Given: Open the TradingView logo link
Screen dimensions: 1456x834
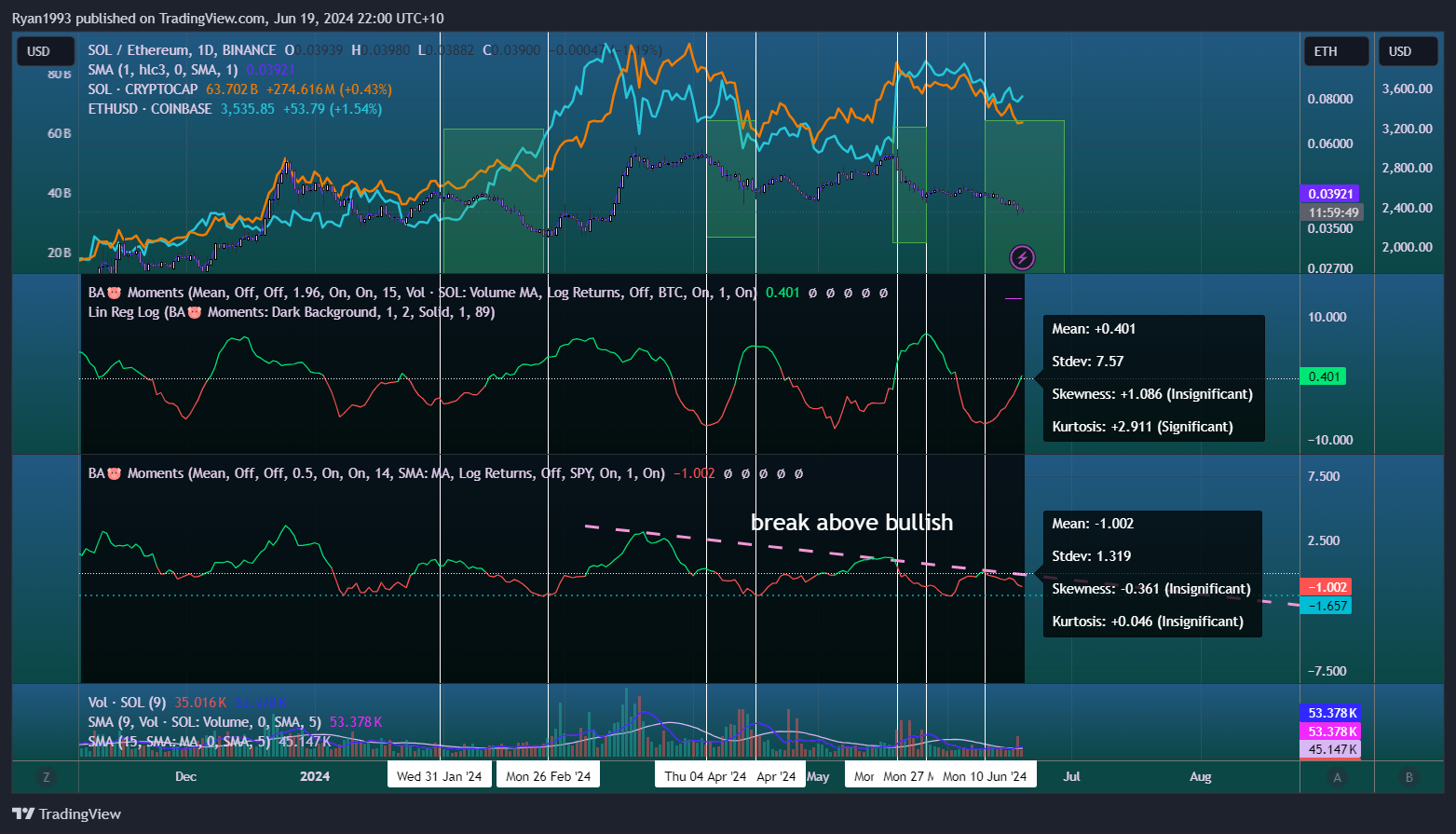Looking at the screenshot, I should pyautogui.click(x=67, y=813).
